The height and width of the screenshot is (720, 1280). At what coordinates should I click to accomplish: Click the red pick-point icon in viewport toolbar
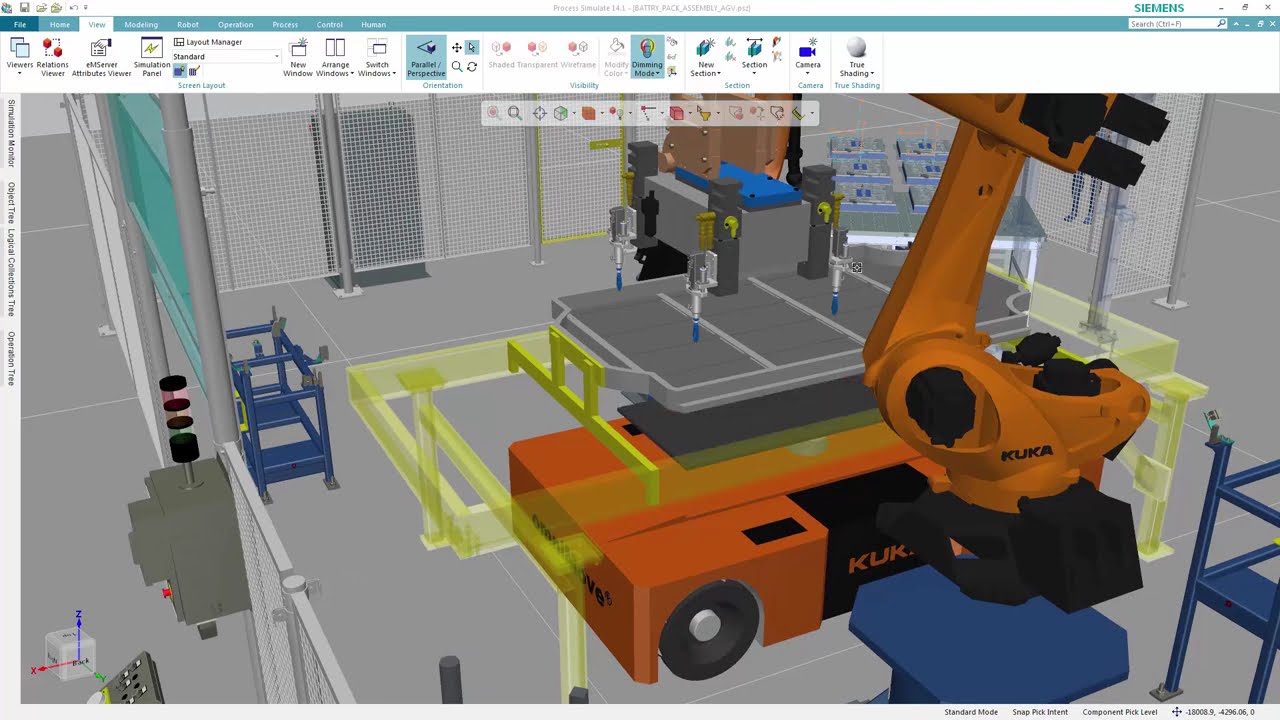pos(614,113)
